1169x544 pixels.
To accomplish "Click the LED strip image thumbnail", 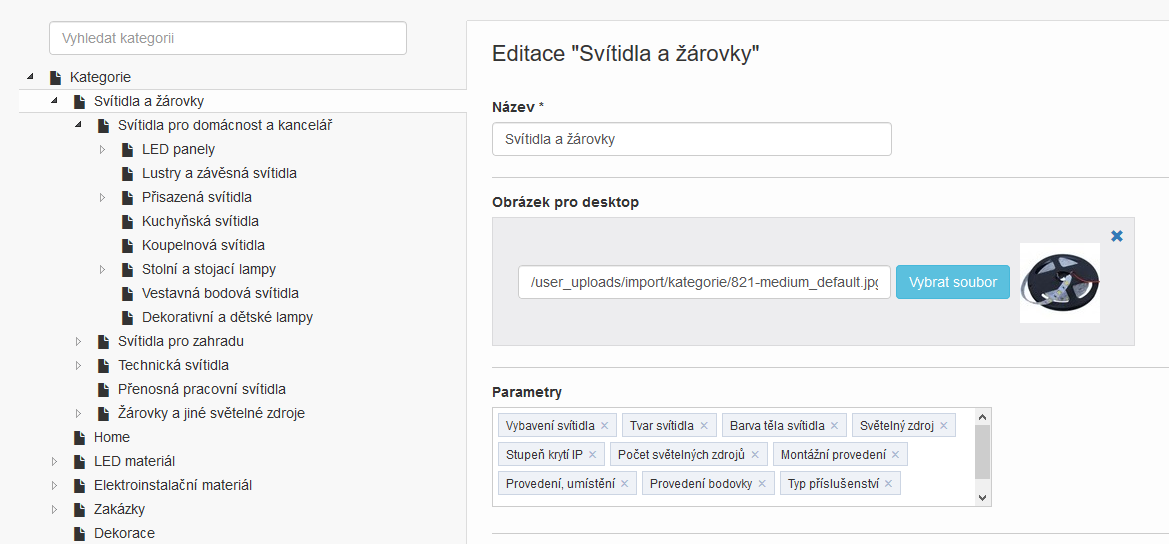I will pyautogui.click(x=1060, y=283).
